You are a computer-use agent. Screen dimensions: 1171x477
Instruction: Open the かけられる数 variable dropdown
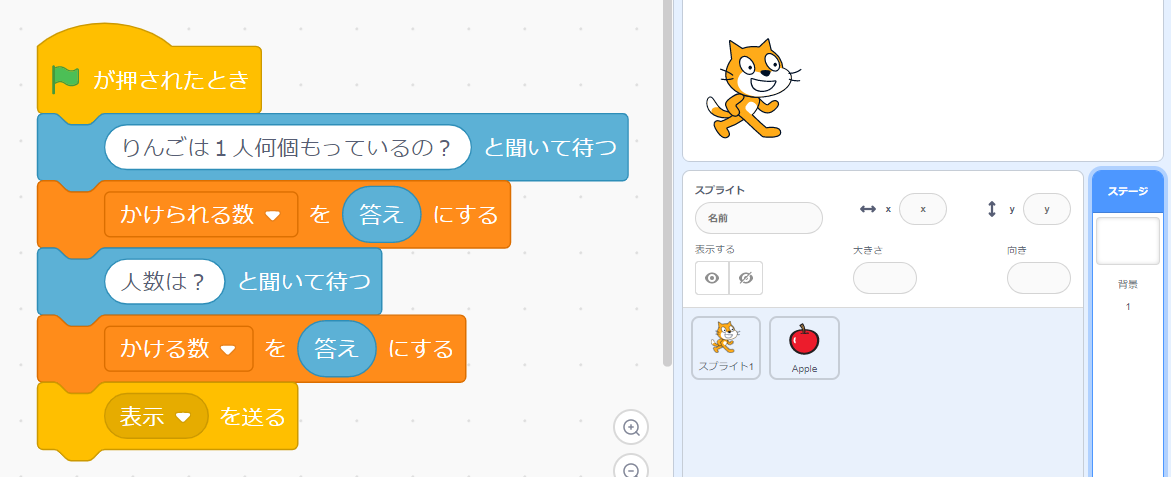(272, 216)
